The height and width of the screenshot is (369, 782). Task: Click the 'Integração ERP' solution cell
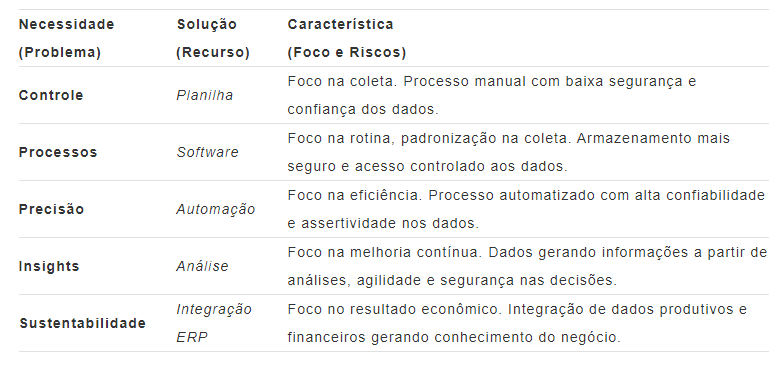click(x=214, y=323)
